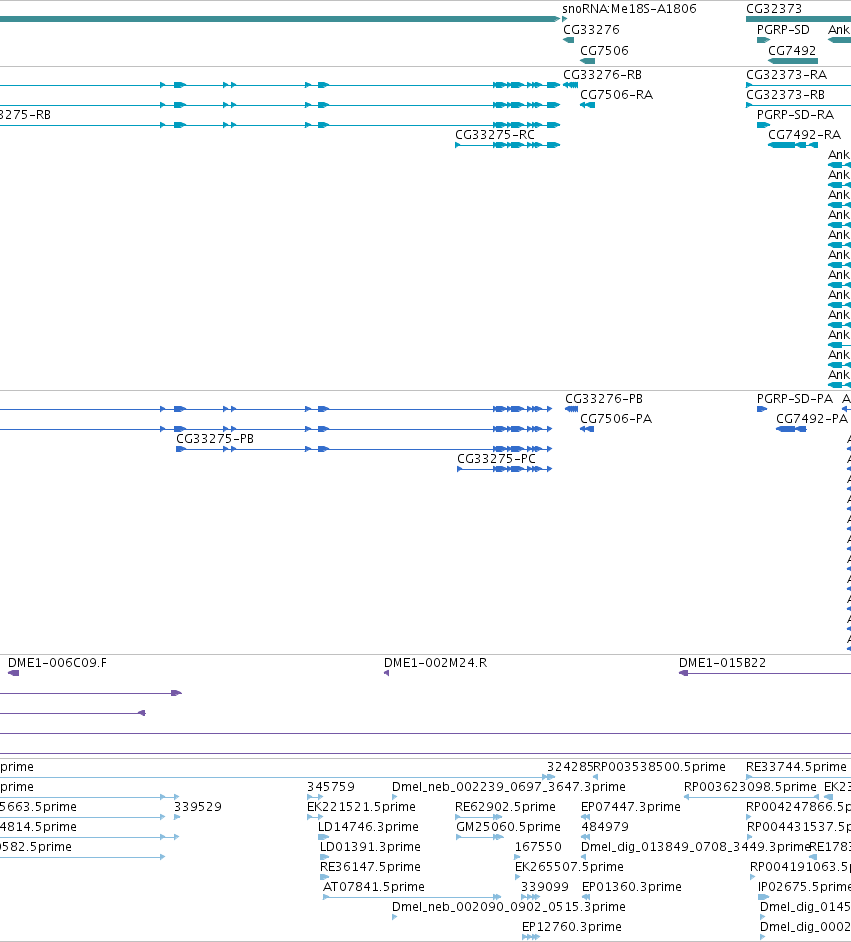Click the CG7492-PA coding region glyph
851x942 pixels.
(x=792, y=428)
